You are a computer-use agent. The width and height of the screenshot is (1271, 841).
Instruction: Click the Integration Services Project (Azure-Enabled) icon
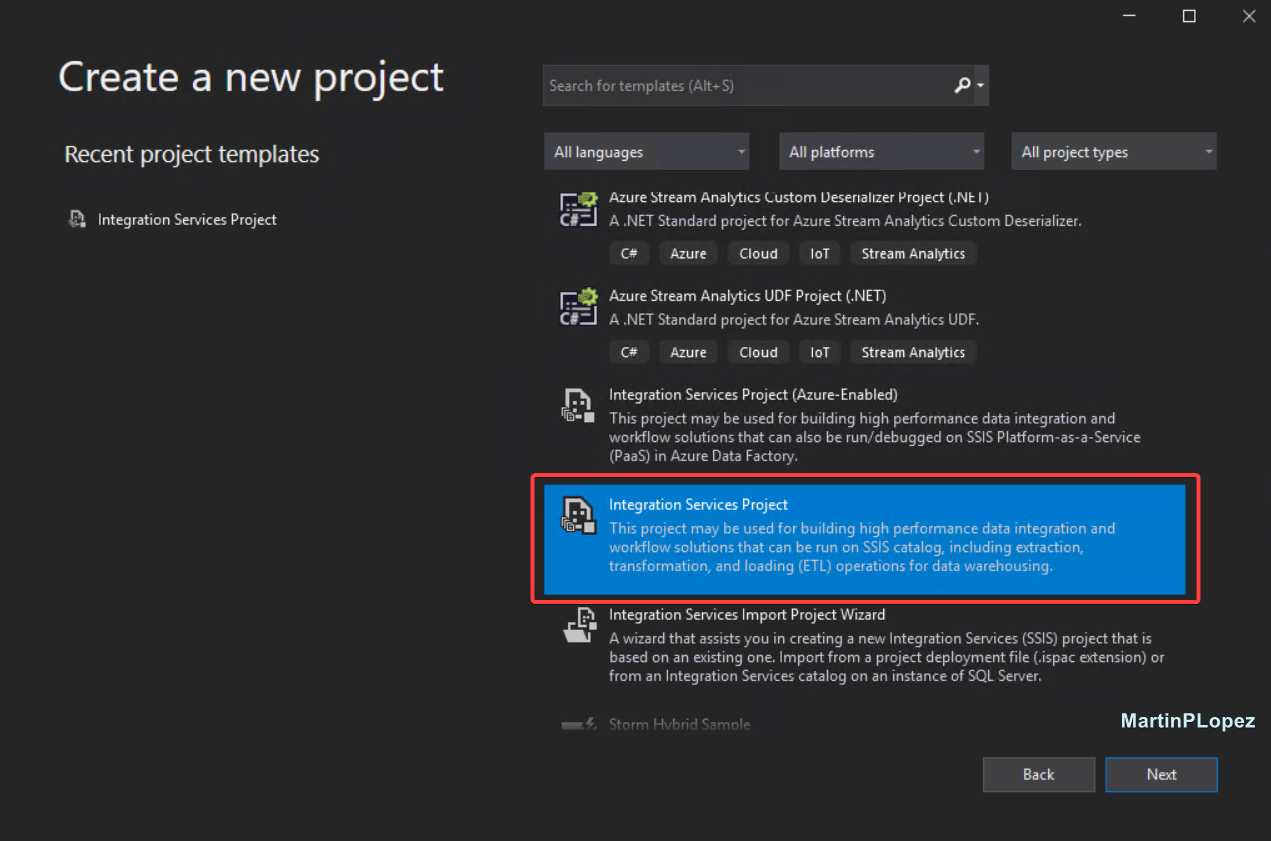pyautogui.click(x=578, y=406)
